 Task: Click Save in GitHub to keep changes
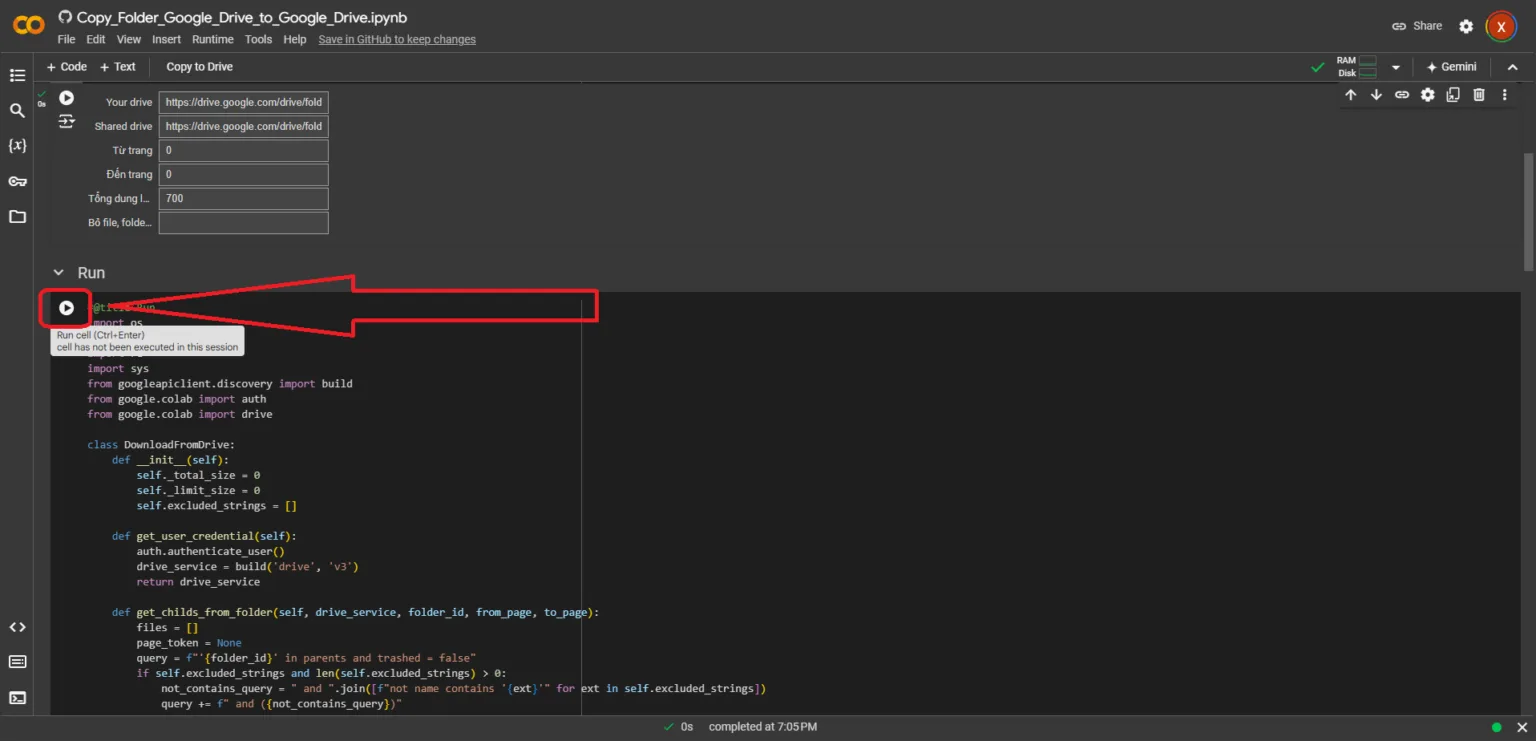(396, 39)
